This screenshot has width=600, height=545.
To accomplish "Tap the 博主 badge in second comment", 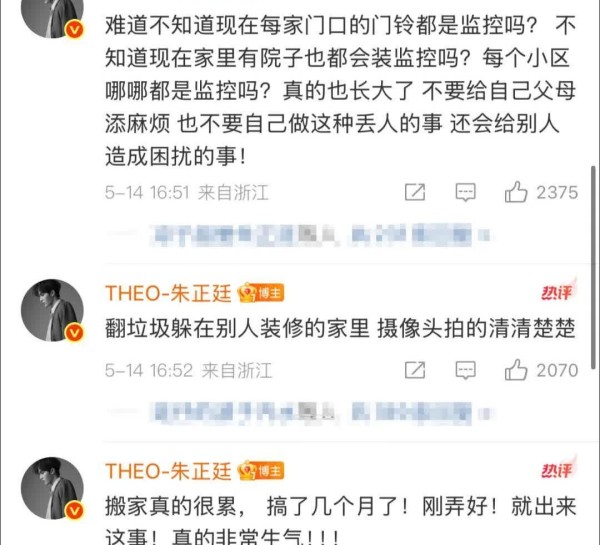I will click(x=261, y=293).
